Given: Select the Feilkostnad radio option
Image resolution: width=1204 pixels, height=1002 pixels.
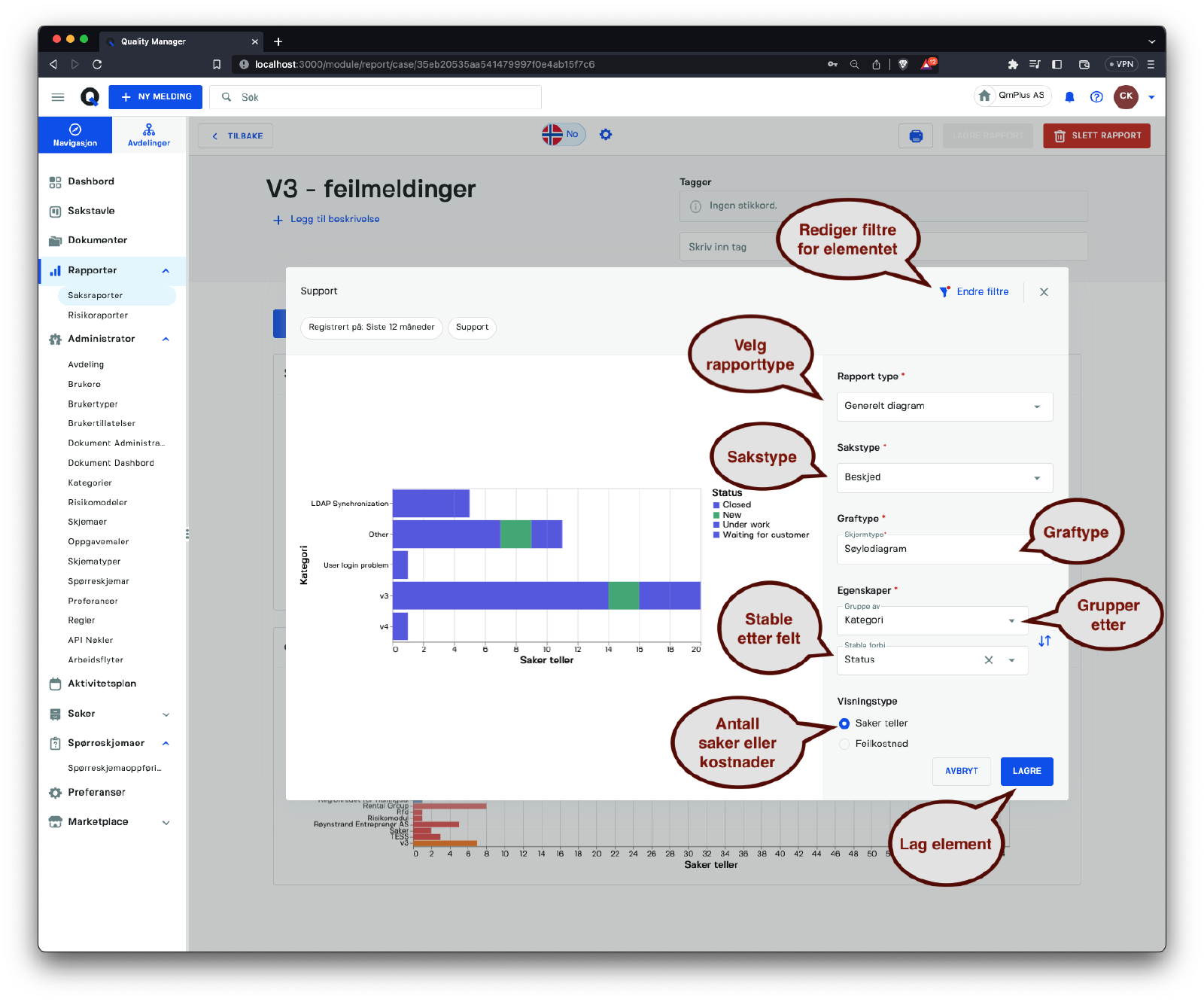Looking at the screenshot, I should (844, 744).
